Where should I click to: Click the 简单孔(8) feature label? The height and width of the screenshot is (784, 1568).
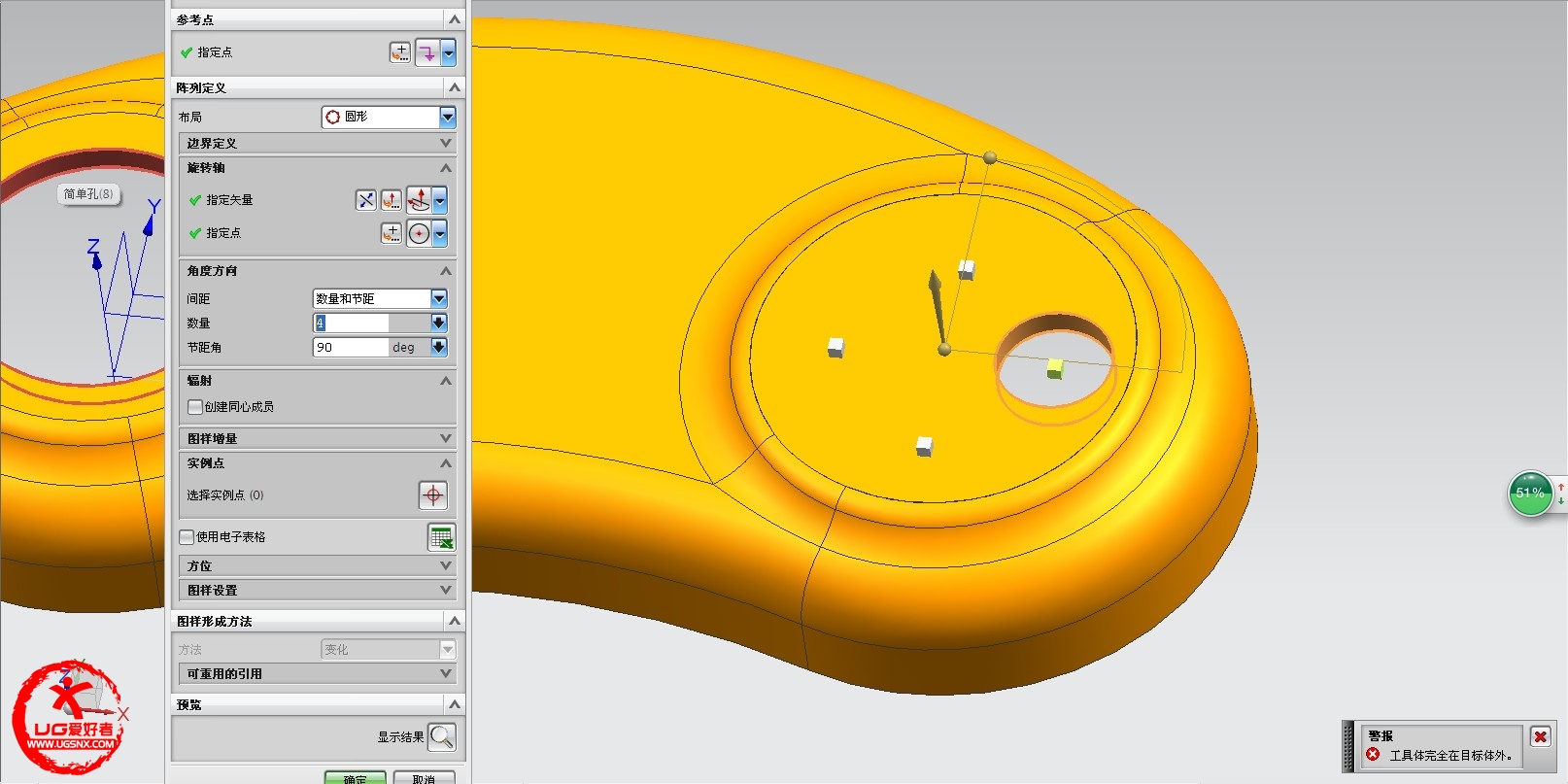click(x=88, y=194)
